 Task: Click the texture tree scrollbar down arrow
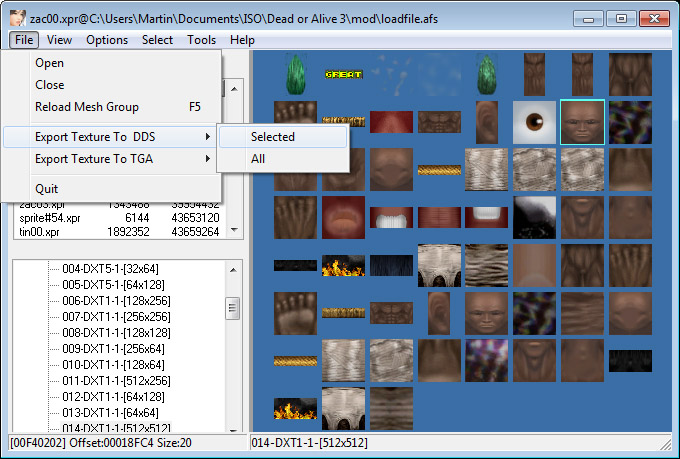tap(233, 429)
